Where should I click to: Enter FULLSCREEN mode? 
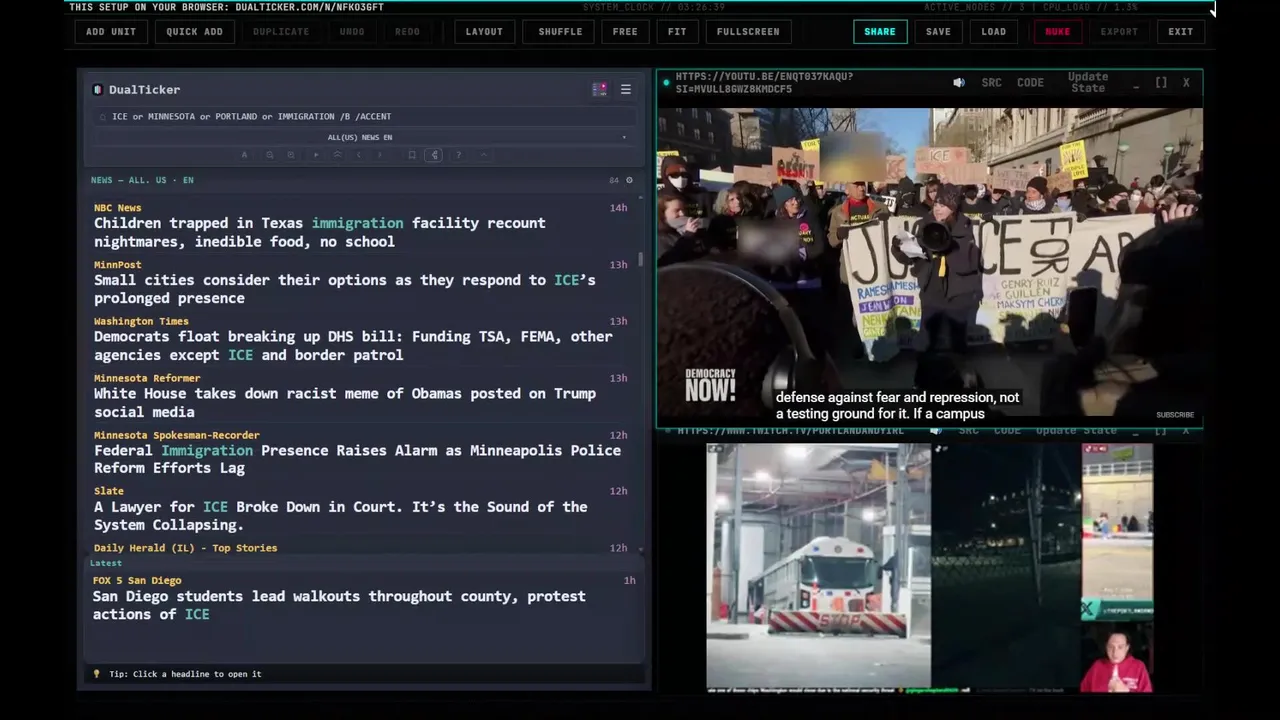point(748,31)
